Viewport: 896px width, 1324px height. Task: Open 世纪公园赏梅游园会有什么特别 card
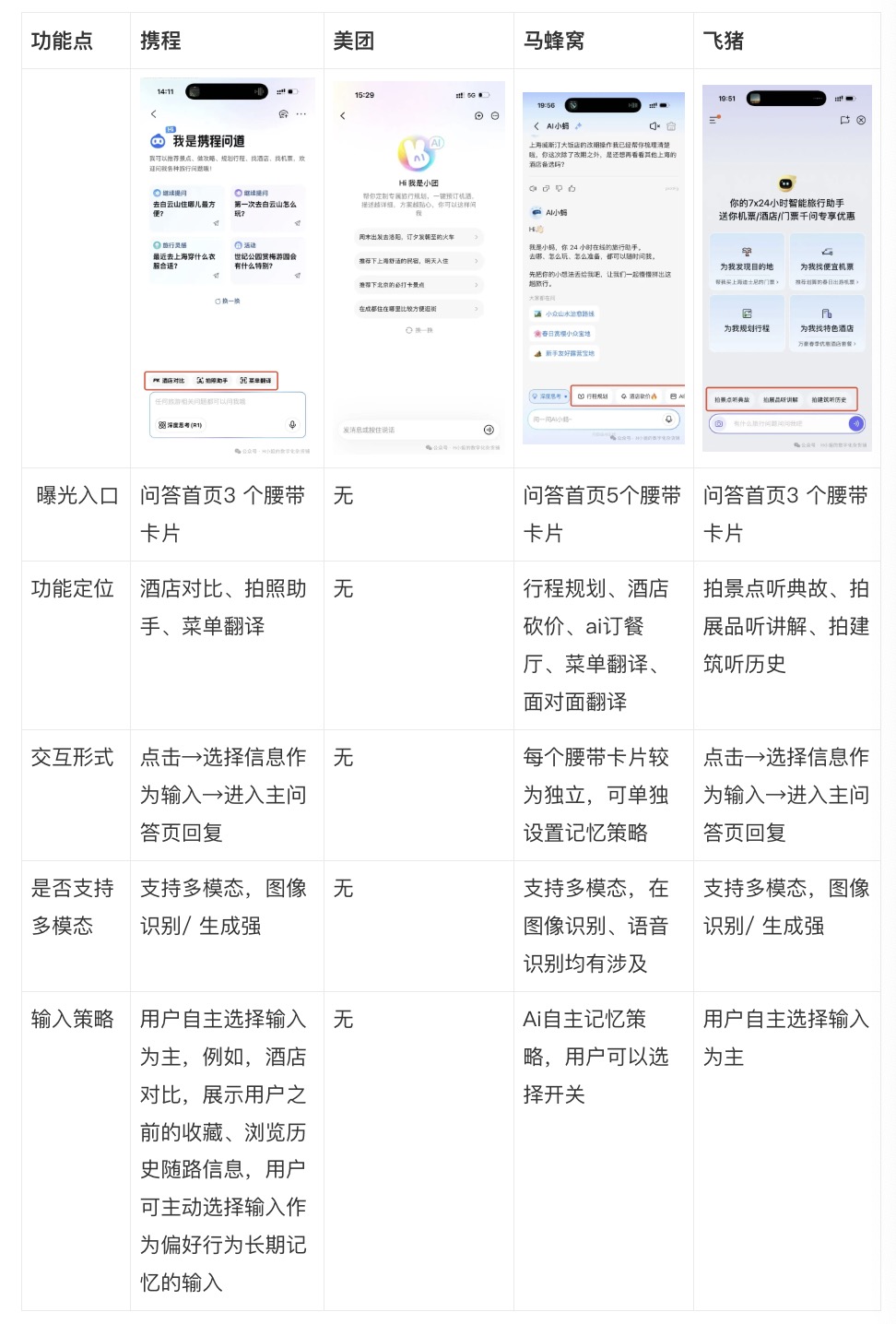click(267, 261)
